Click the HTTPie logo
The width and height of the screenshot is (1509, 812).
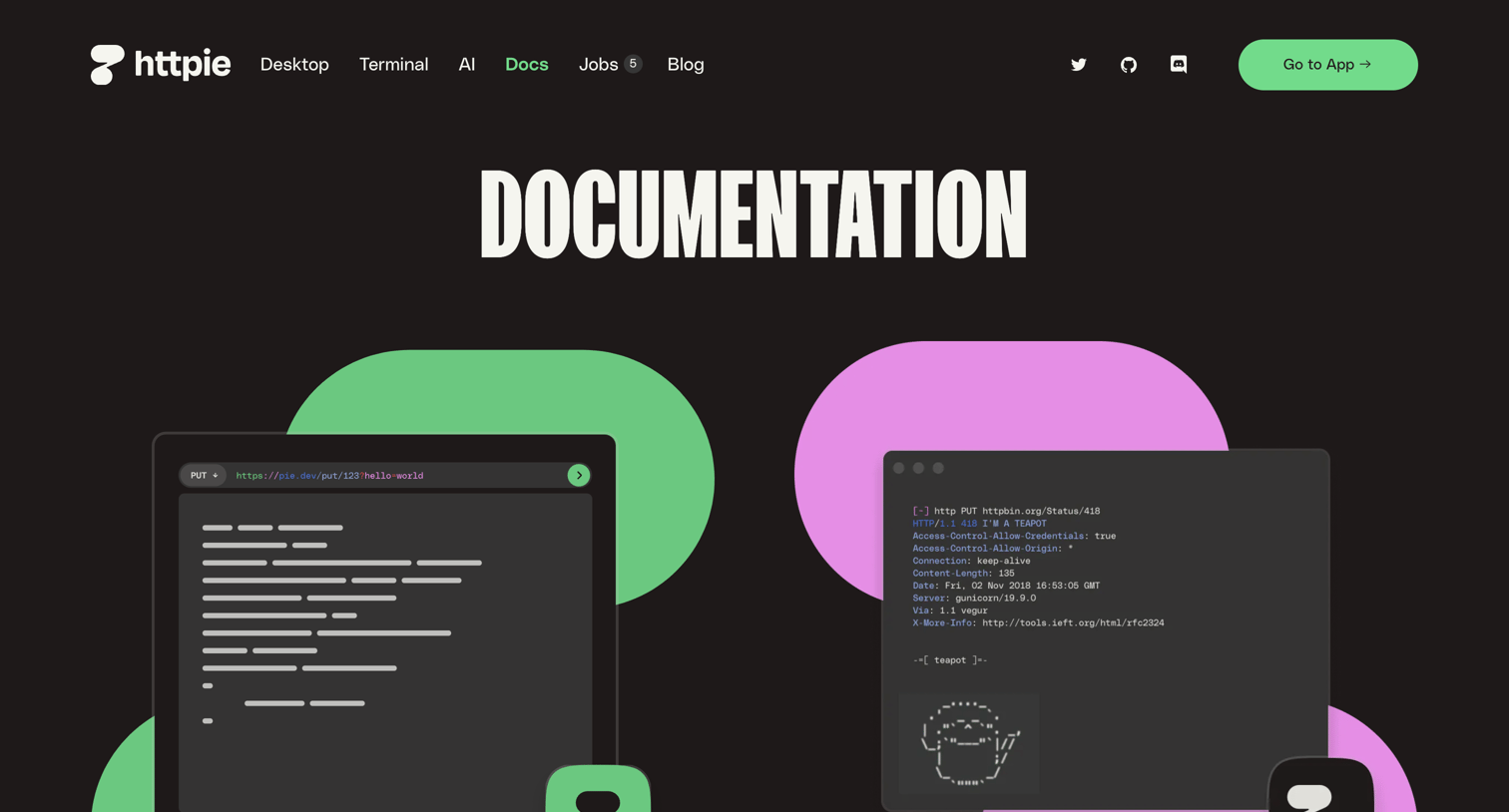[x=161, y=65]
